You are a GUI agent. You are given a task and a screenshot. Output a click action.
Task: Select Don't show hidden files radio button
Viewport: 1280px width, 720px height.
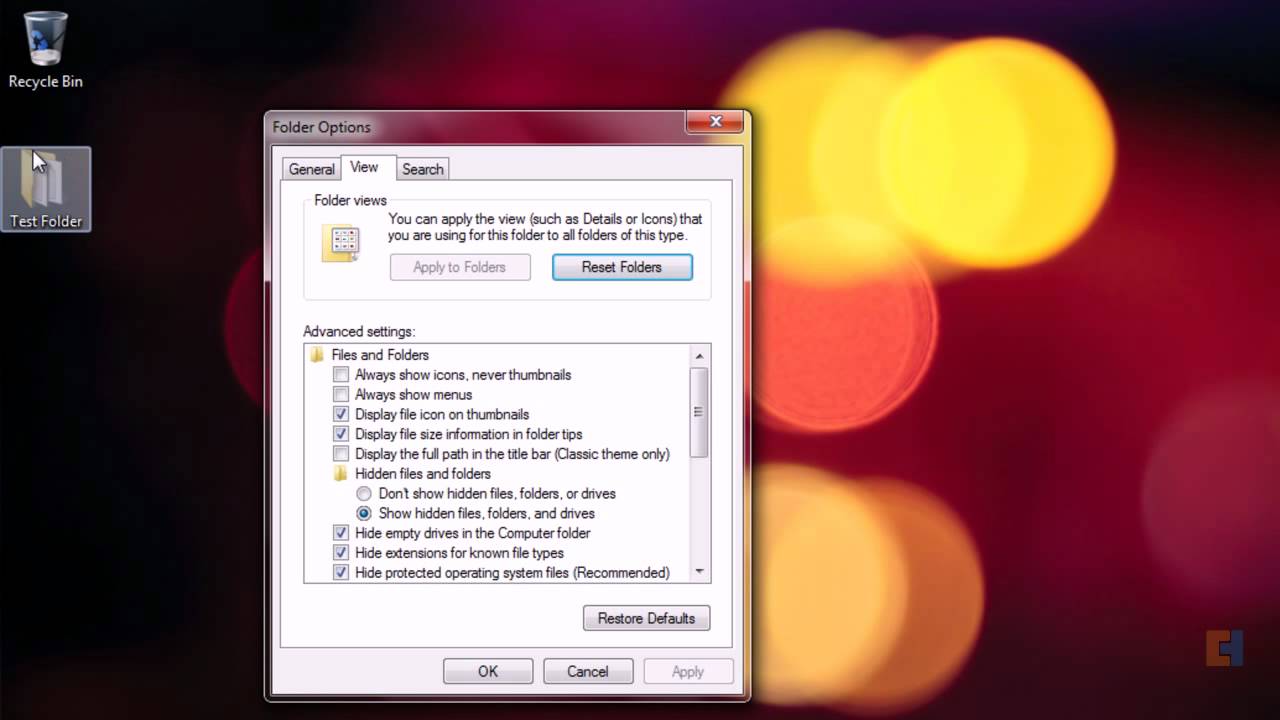point(364,494)
